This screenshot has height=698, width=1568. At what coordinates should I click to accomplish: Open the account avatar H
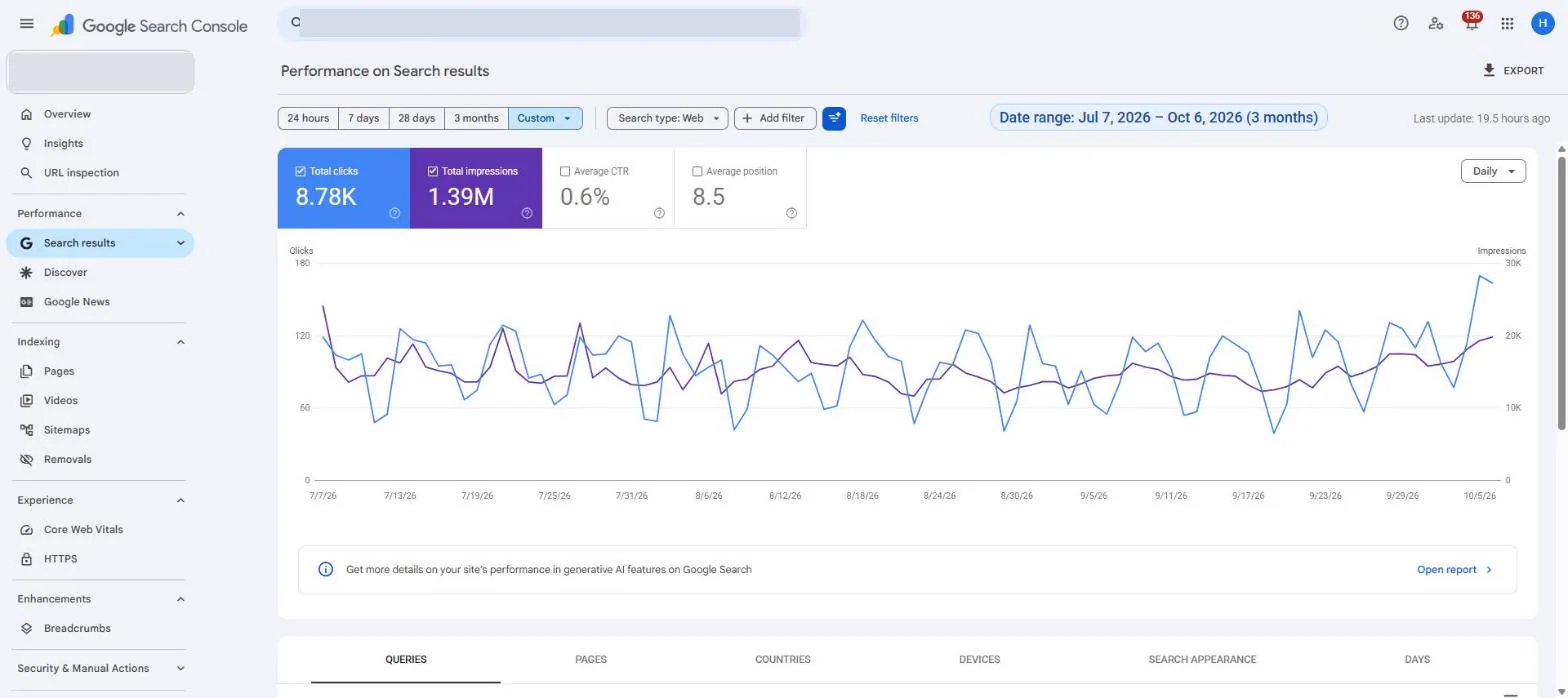[x=1543, y=23]
